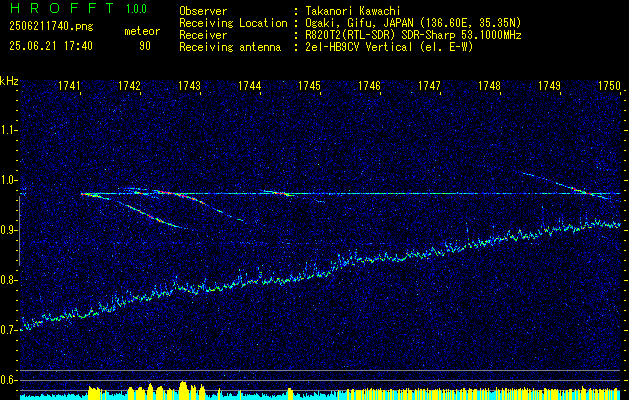Click frequency axis label 1.0

(9, 180)
